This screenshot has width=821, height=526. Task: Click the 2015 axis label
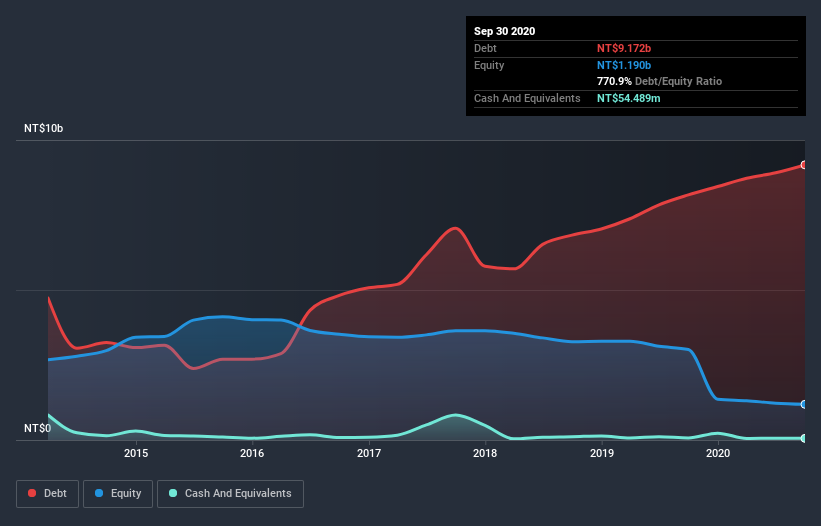[136, 453]
